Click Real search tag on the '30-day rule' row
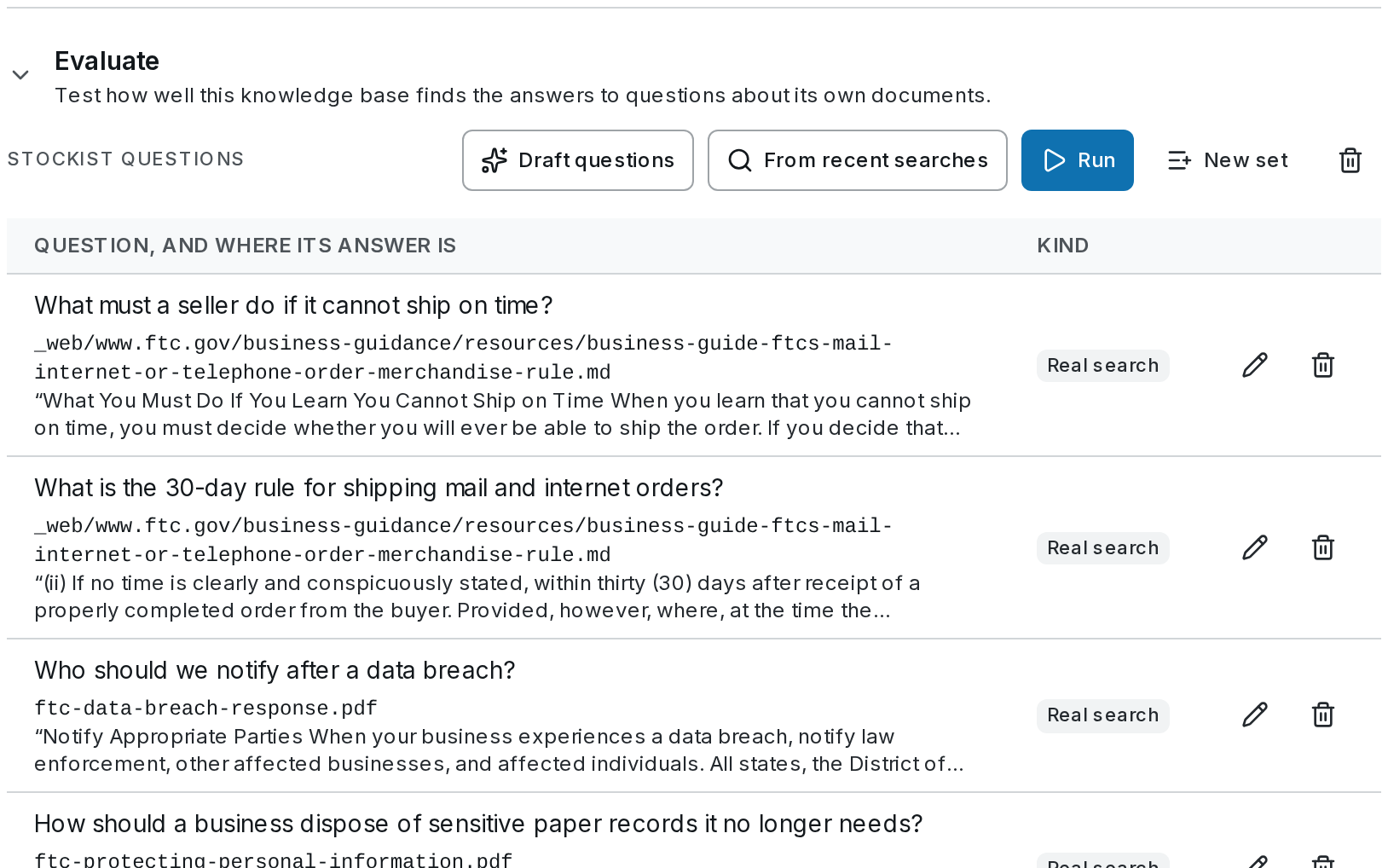The width and height of the screenshot is (1388, 868). tap(1103, 547)
